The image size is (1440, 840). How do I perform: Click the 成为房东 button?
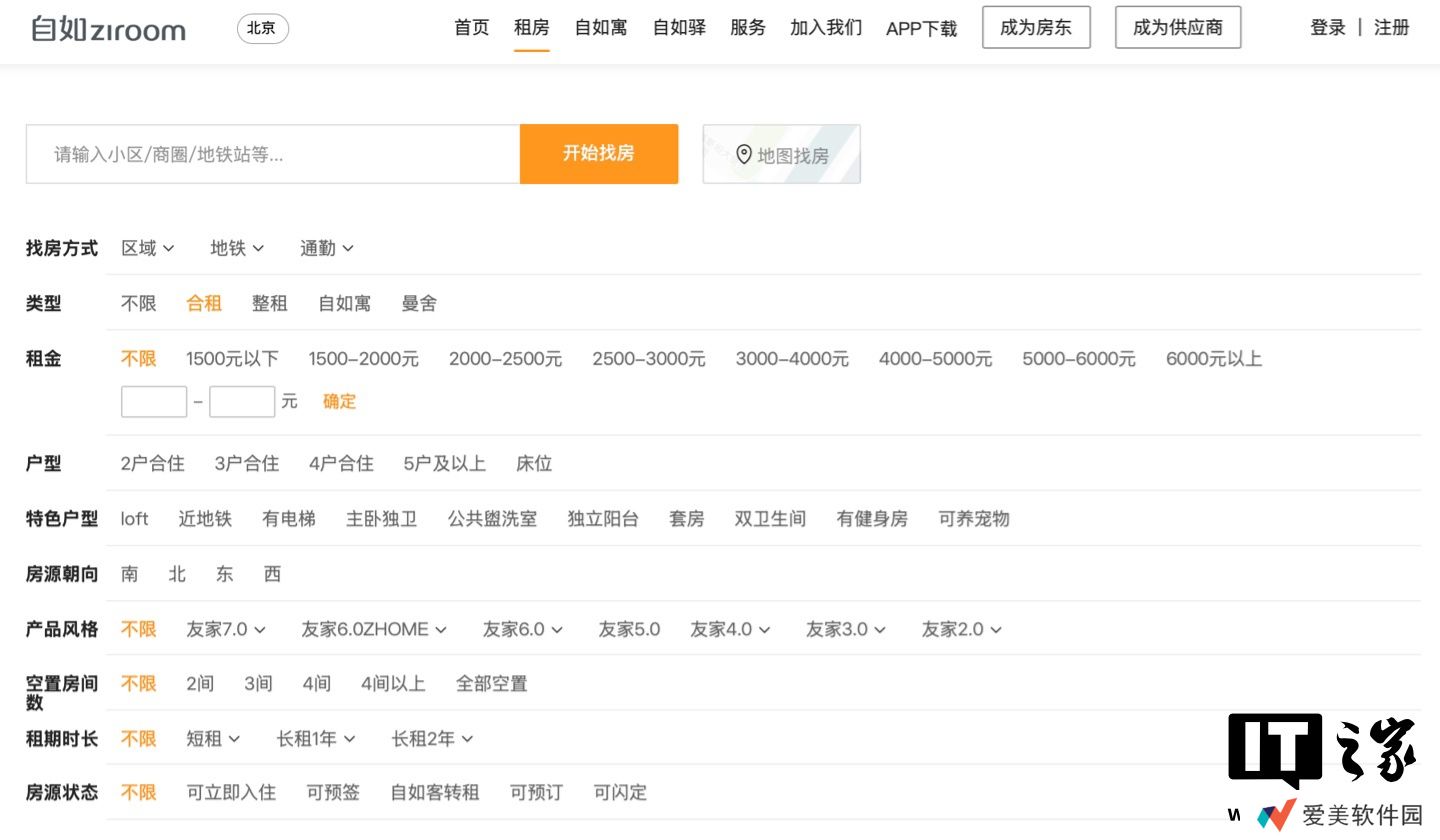(x=1036, y=28)
